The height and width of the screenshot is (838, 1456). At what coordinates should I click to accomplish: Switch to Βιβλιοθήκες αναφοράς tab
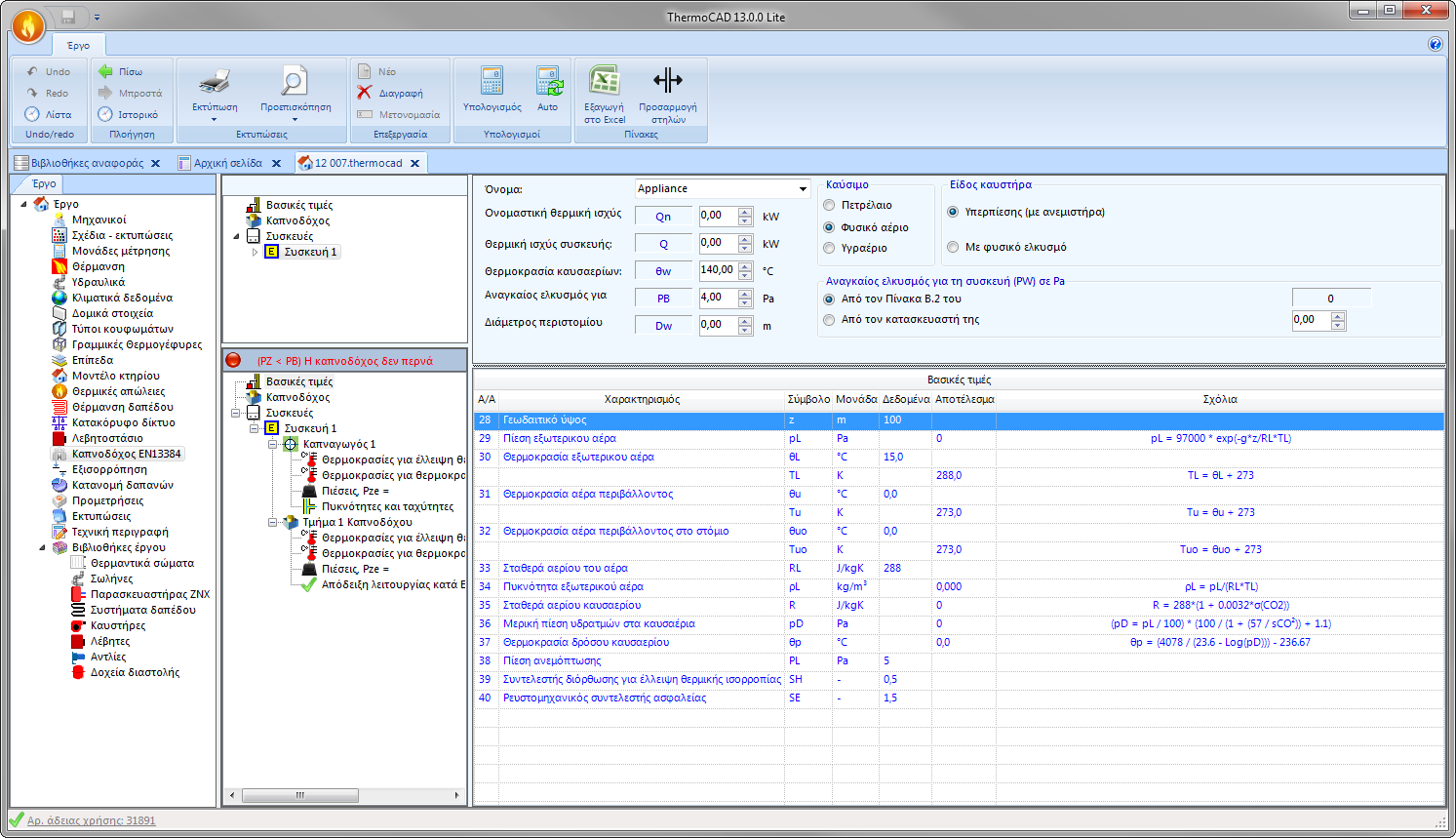tap(87, 163)
